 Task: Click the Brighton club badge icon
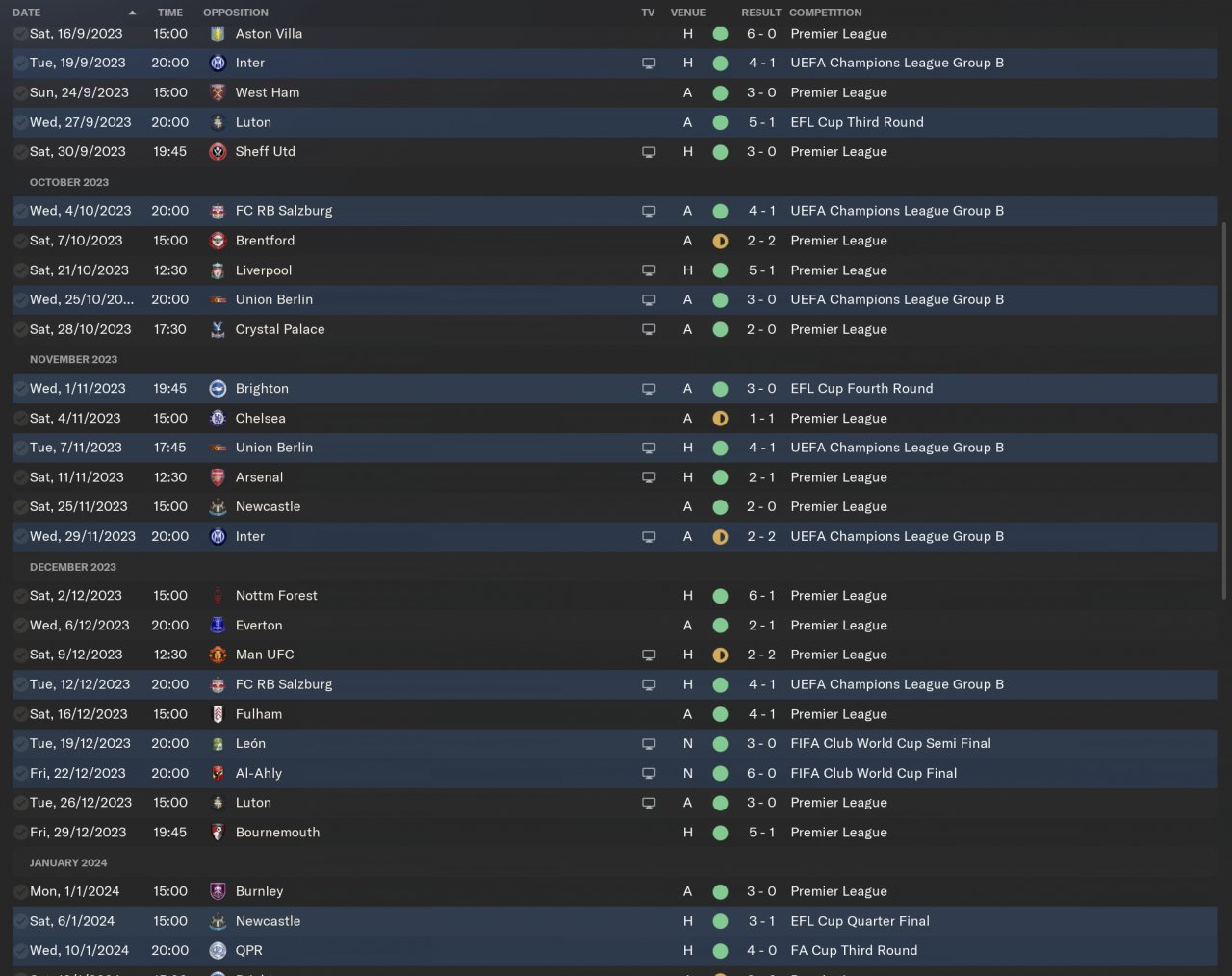218,389
